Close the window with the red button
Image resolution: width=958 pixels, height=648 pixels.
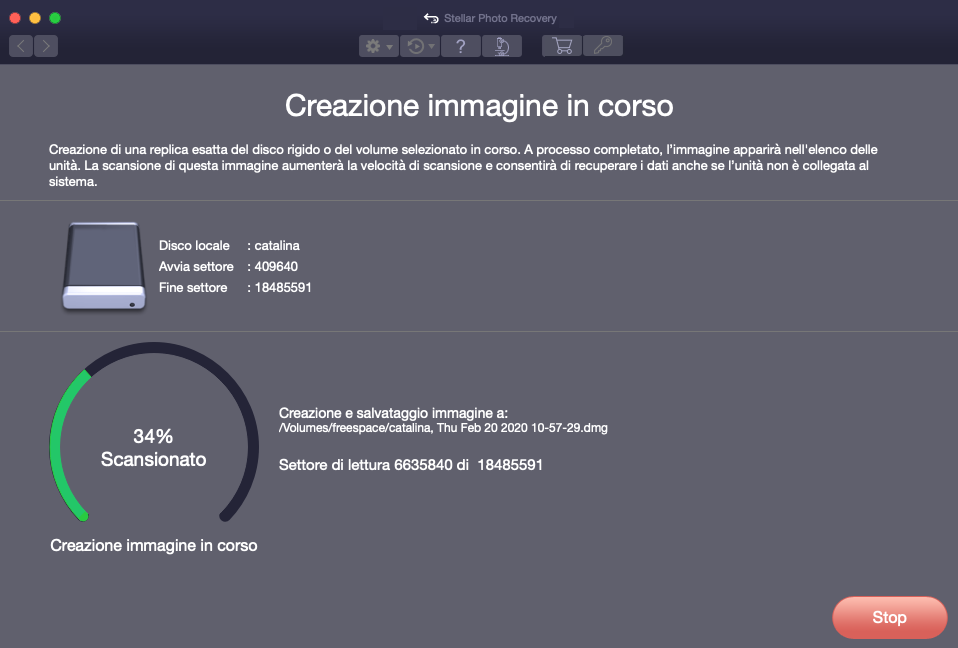(15, 18)
